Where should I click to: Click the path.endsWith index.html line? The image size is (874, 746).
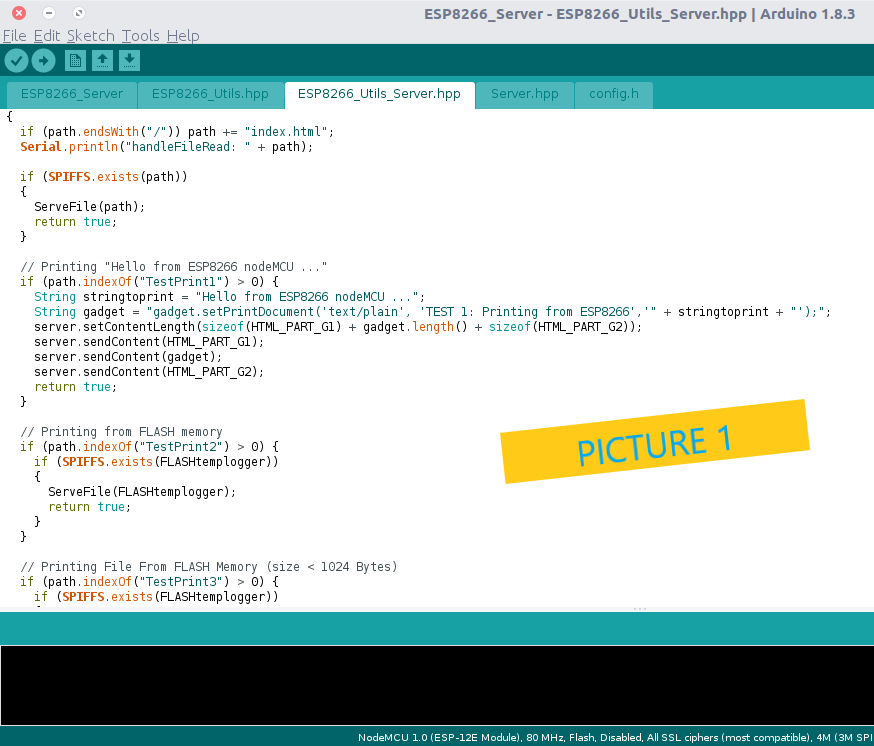[x=177, y=132]
